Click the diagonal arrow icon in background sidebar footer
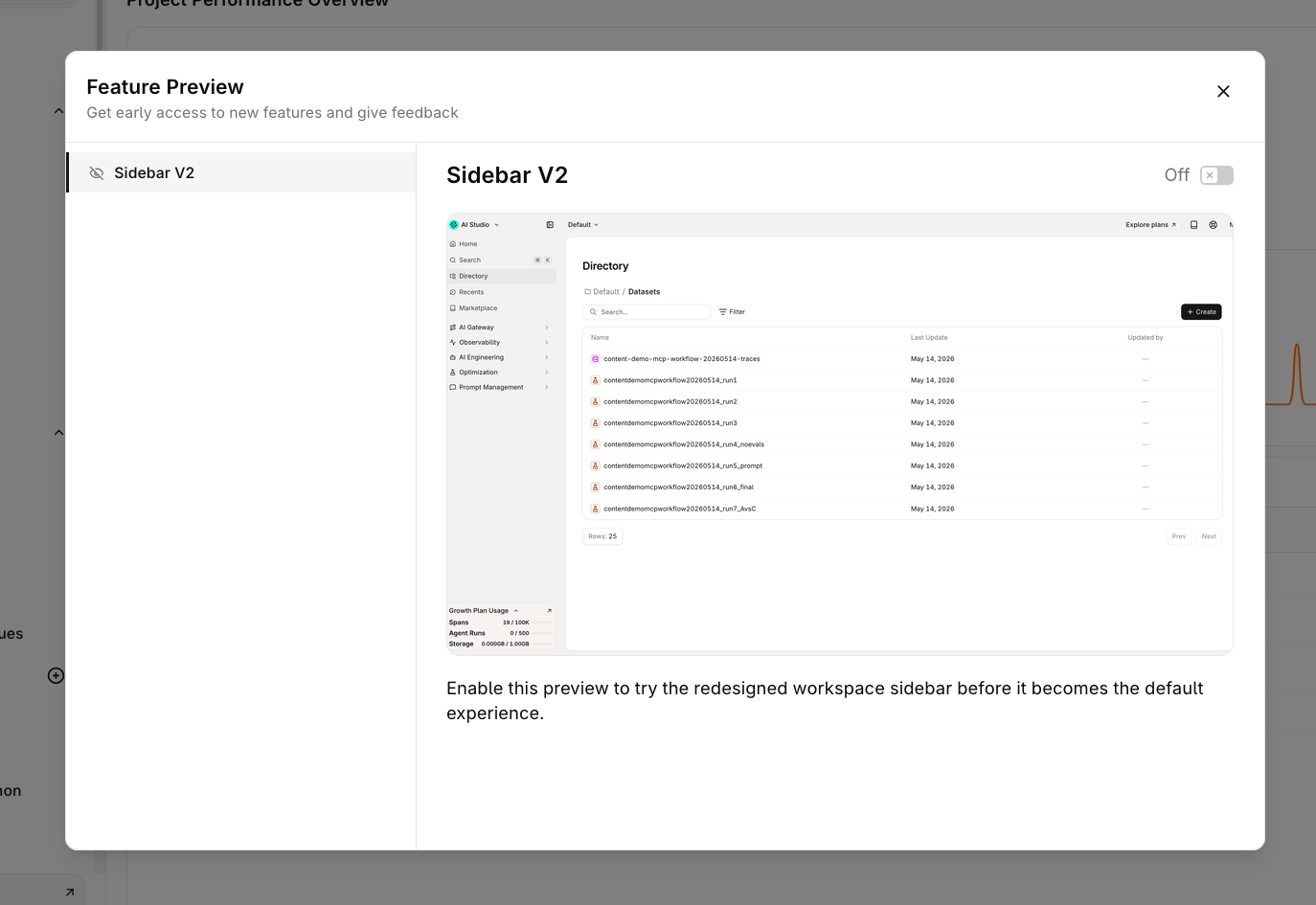1316x905 pixels. pos(70,893)
